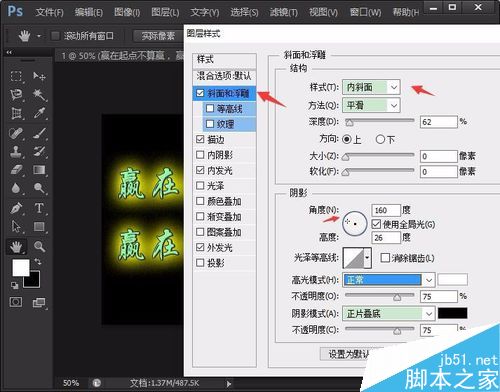
Task: Select the Eyedropper tool
Action: coord(39,114)
